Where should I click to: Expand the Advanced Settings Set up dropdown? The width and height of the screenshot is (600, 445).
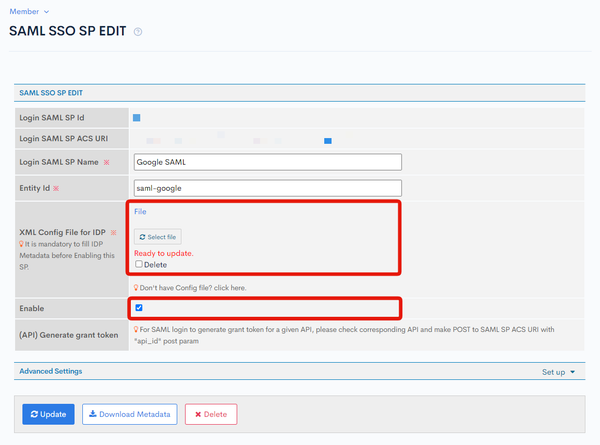pyautogui.click(x=558, y=372)
